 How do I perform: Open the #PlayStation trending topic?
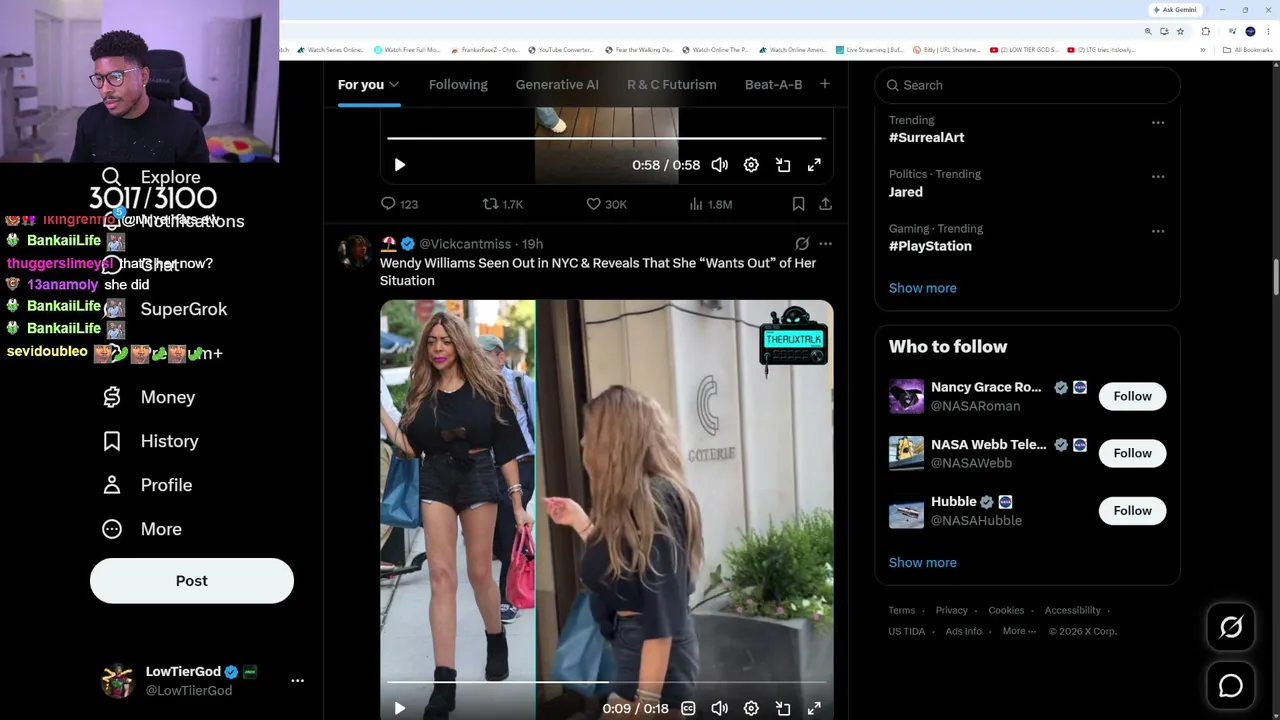(930, 246)
